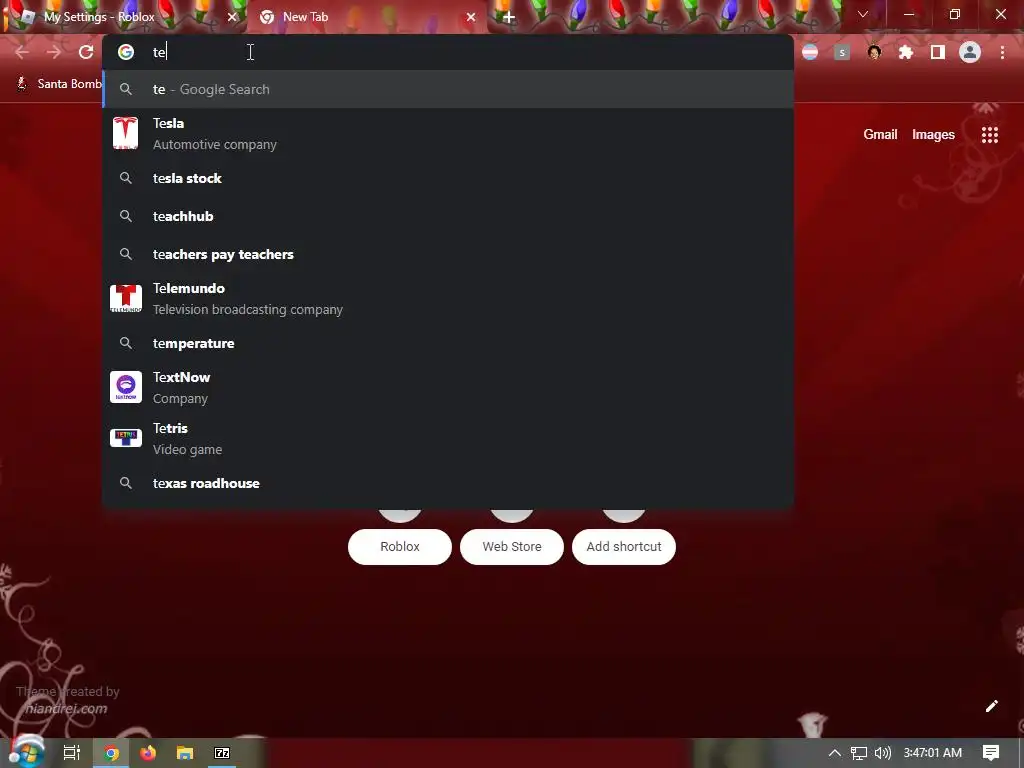Open File Explorer from the taskbar
Screen dimensions: 1024x768
click(185, 753)
